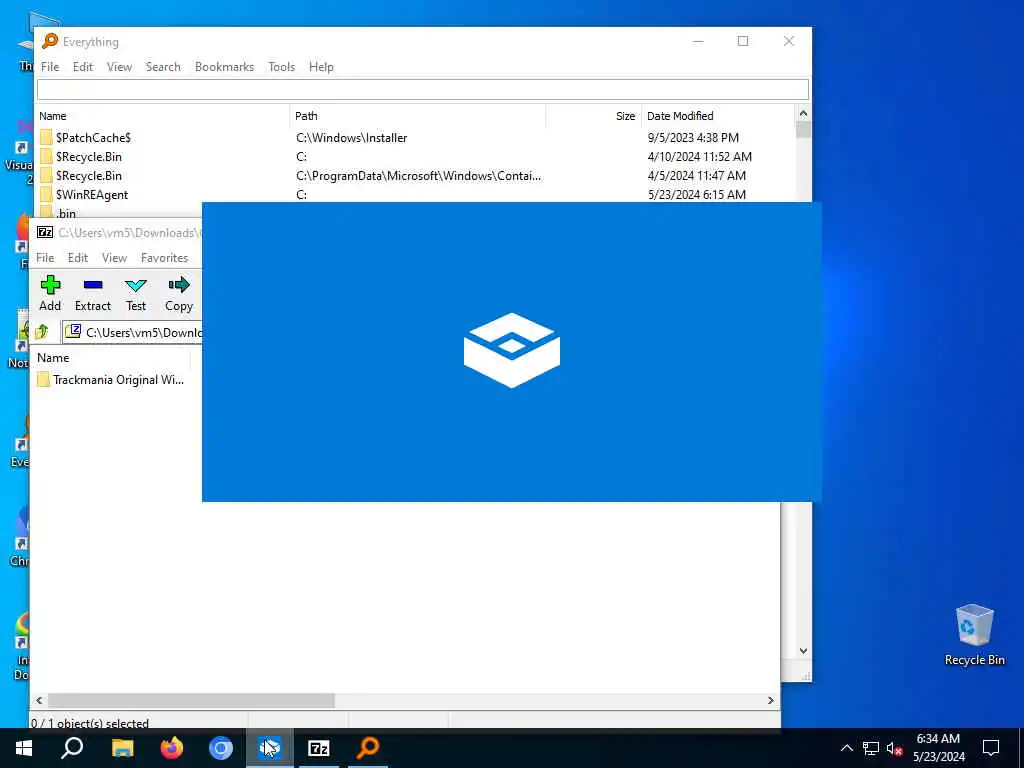The height and width of the screenshot is (768, 1024).
Task: Click the Extract icon in 7-Zip
Action: 93,285
